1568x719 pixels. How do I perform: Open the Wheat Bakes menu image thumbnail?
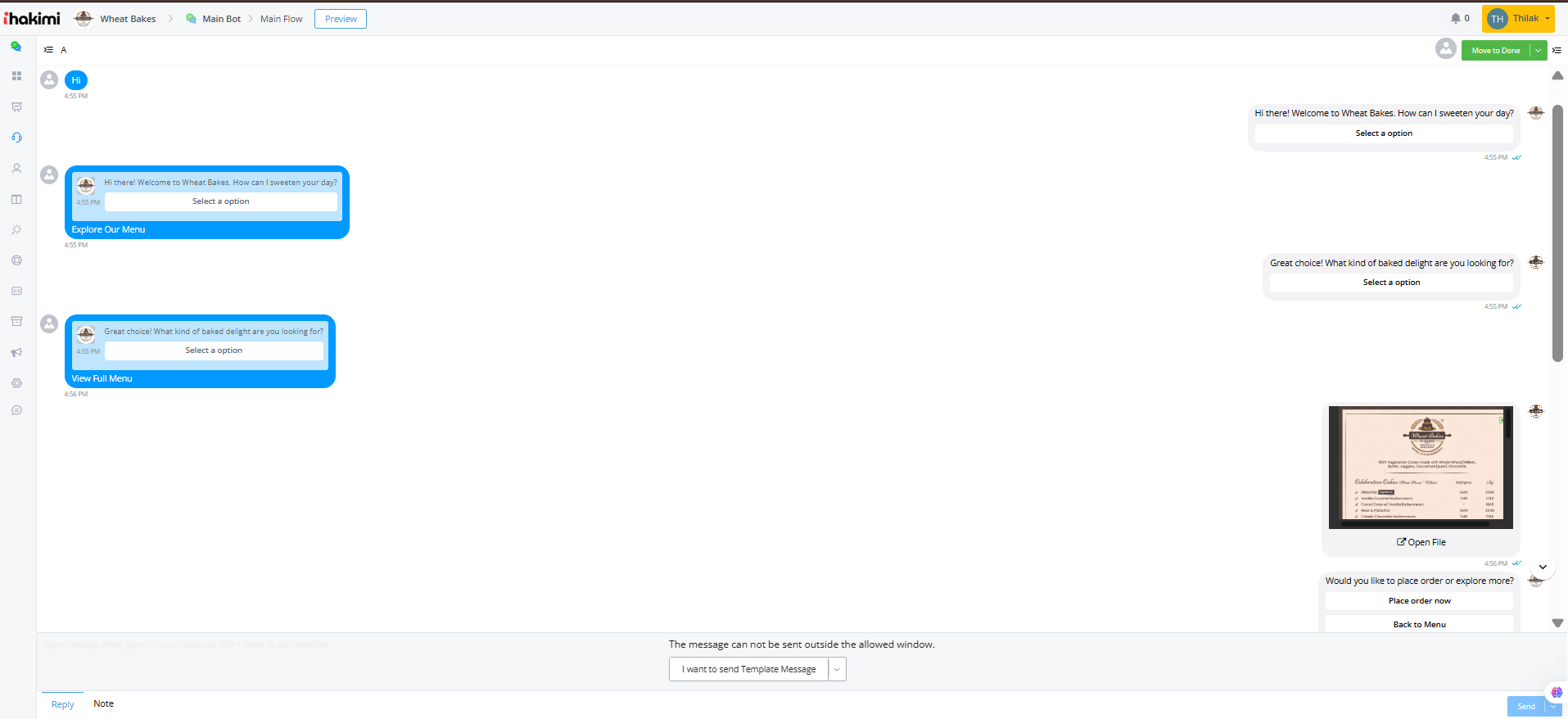coord(1421,468)
